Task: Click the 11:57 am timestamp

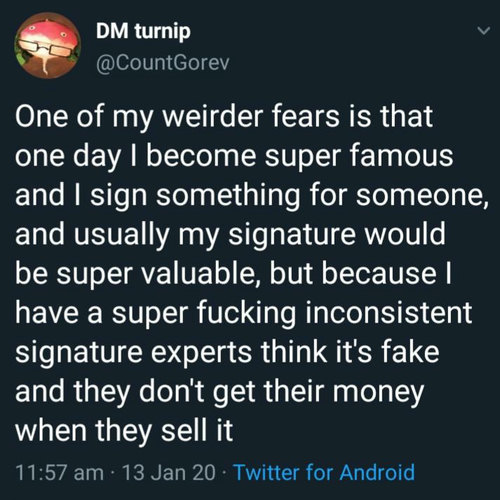Action: tap(60, 473)
